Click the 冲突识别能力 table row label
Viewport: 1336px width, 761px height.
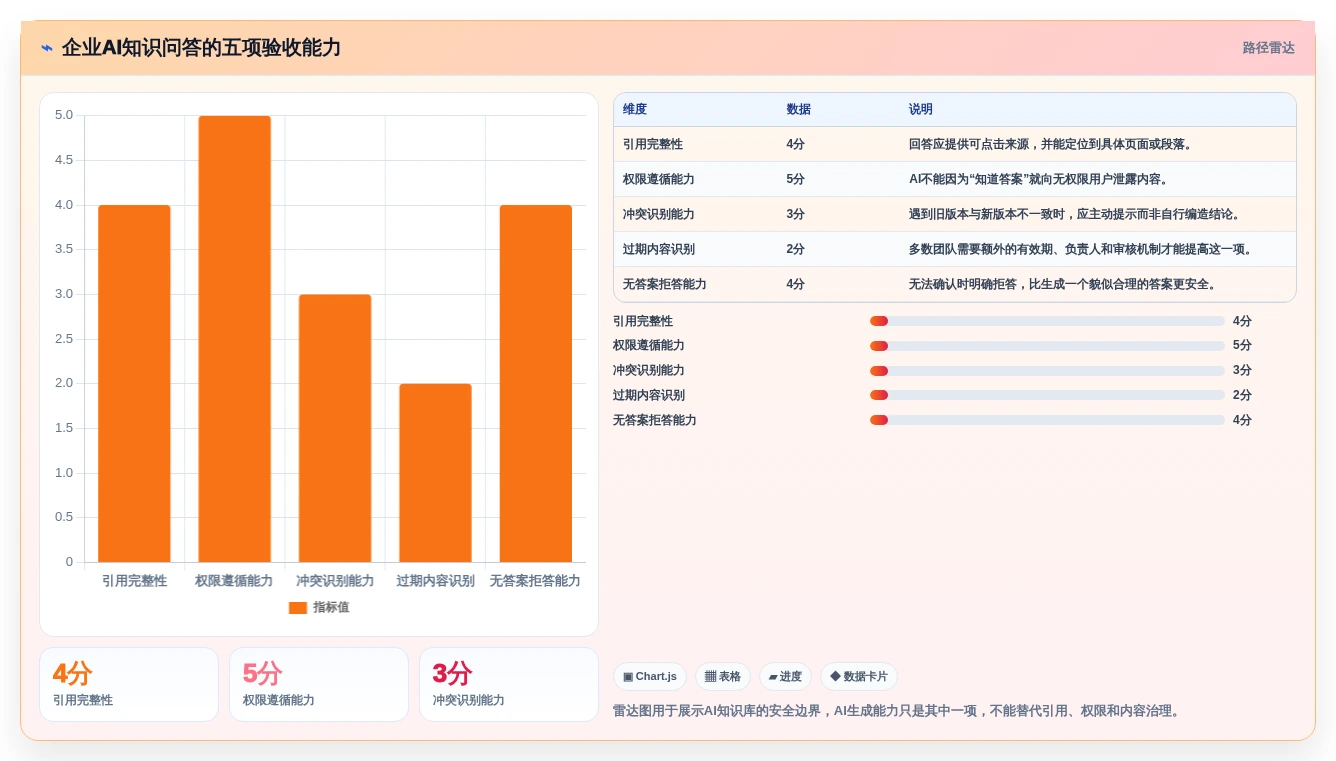[x=659, y=214]
